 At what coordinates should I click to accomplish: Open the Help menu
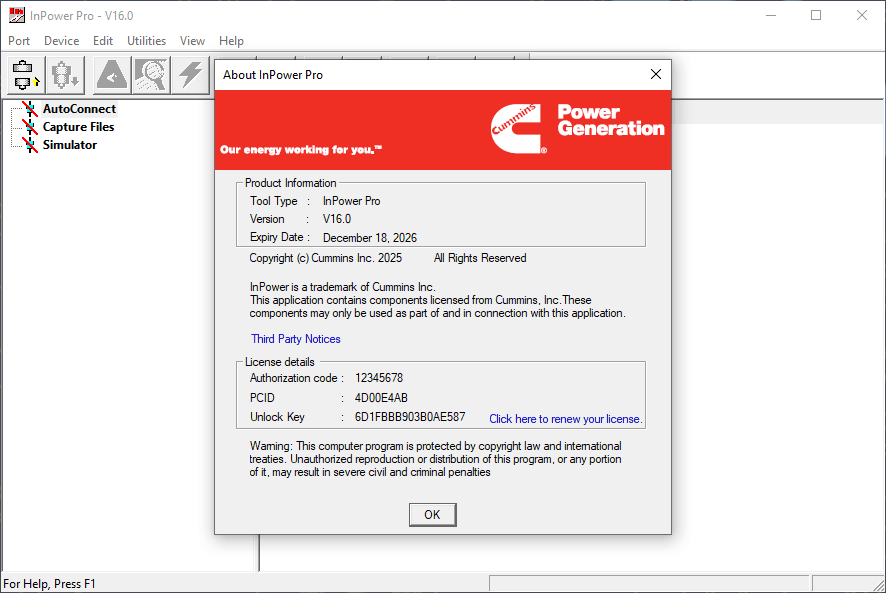tap(231, 41)
